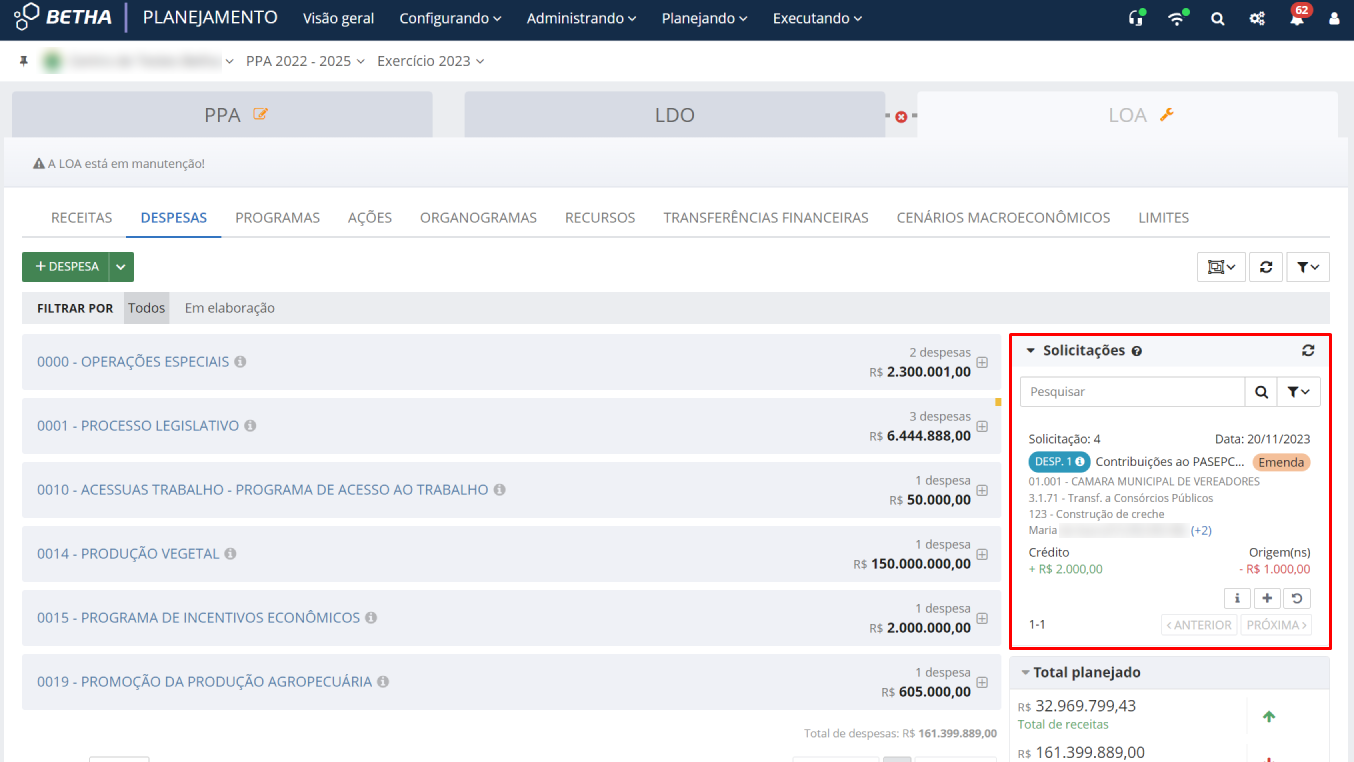The image size is (1354, 762).
Task: Click the red error icon between LDO and LOA
Action: (x=901, y=117)
